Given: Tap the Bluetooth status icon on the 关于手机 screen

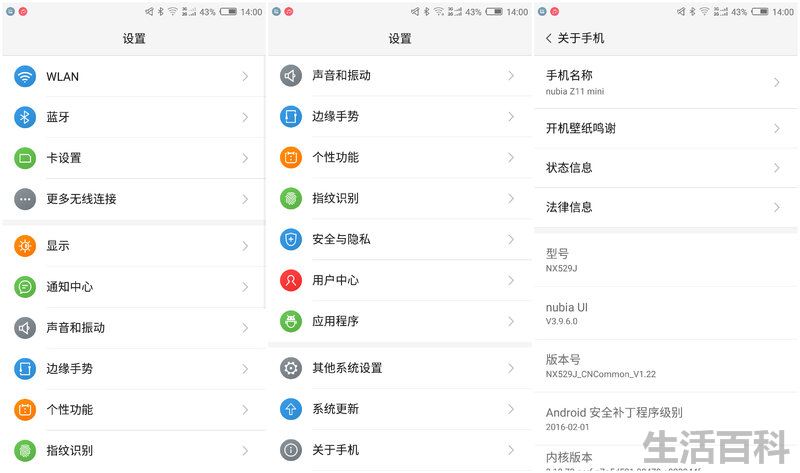Looking at the screenshot, I should (692, 12).
